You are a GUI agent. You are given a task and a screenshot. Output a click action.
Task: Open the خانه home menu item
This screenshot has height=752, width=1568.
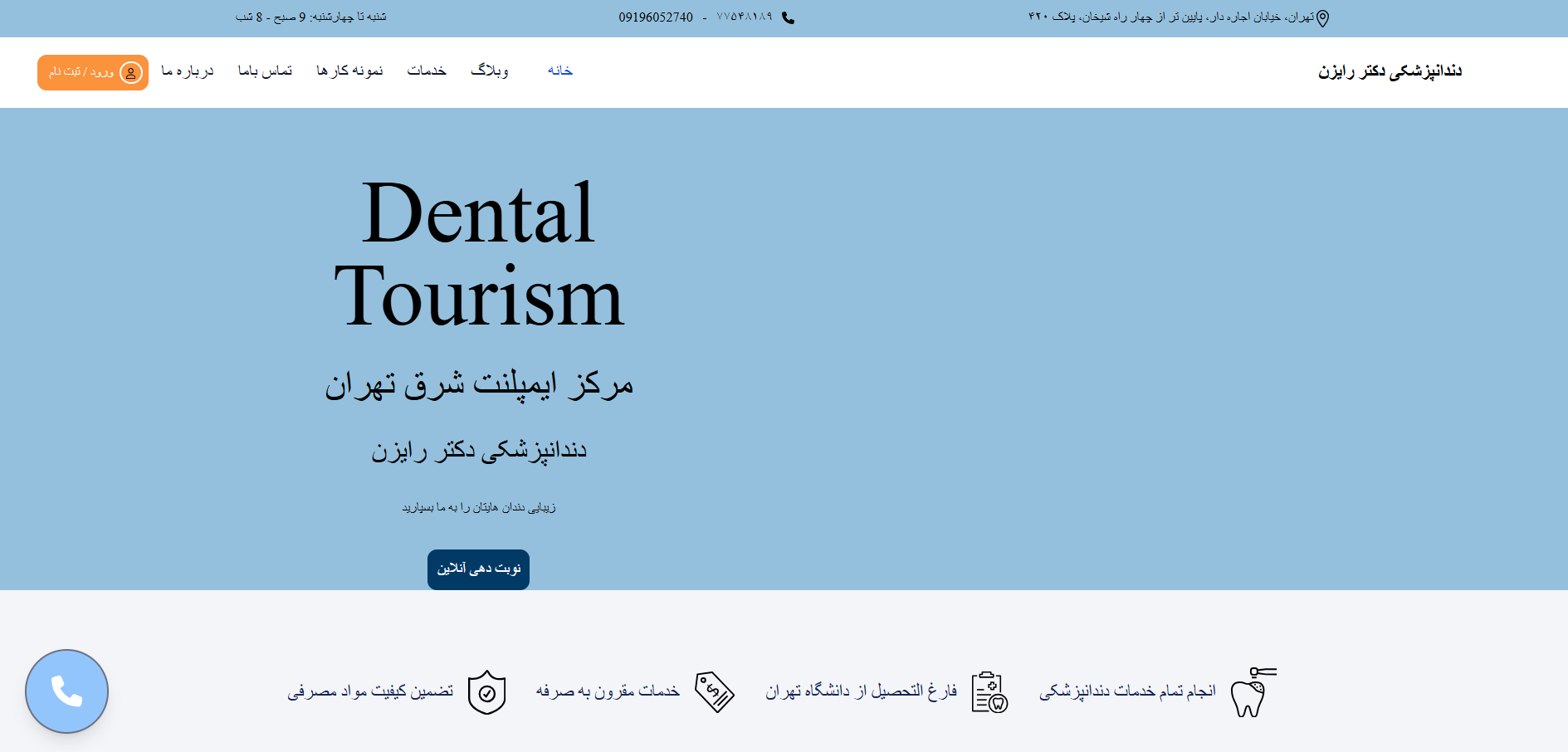[560, 71]
